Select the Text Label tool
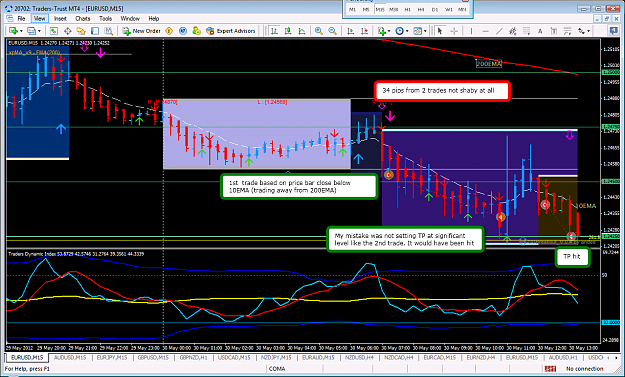Image resolution: width=625 pixels, height=377 pixels. (x=554, y=31)
